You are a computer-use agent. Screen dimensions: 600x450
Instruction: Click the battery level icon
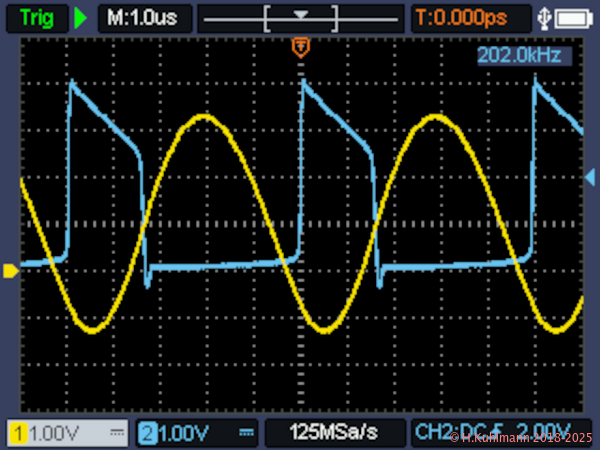coord(574,19)
